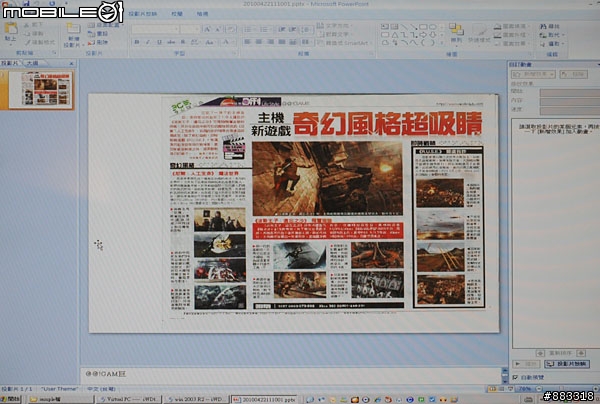Click into the notes area below the slide
The height and width of the screenshot is (404, 600).
tap(290, 375)
